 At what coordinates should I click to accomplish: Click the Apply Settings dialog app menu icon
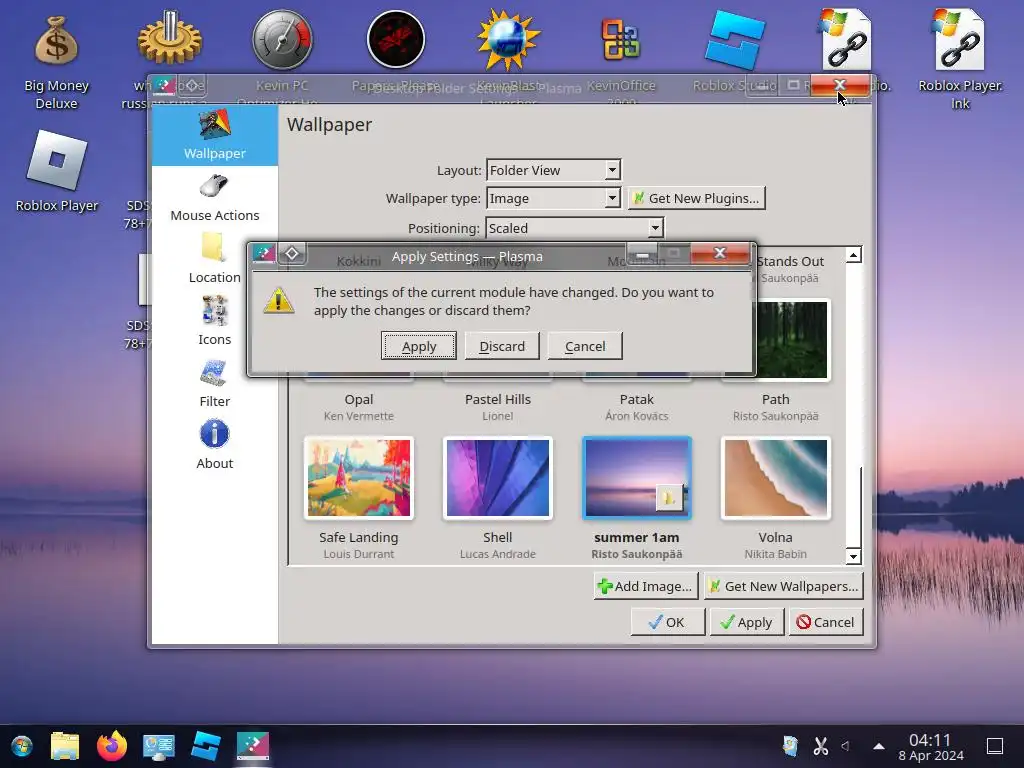coord(264,253)
